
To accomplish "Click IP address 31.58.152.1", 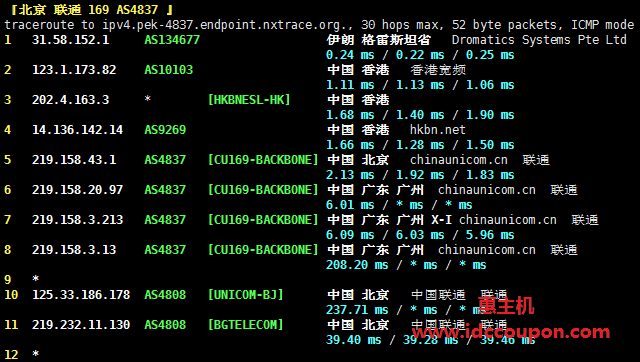I will point(71,40).
